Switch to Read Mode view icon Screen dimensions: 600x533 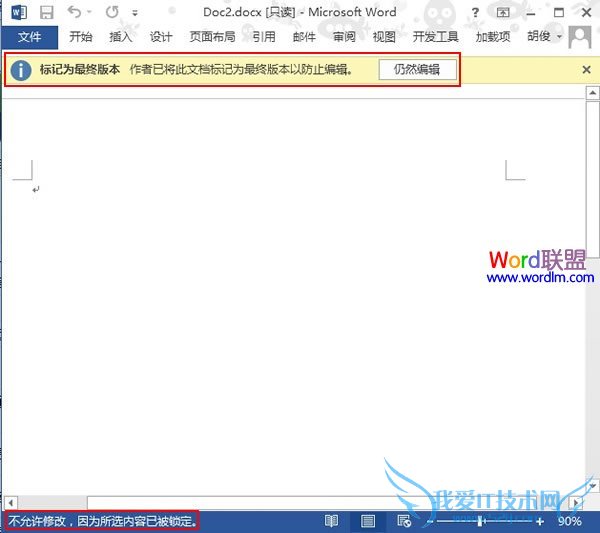(331, 521)
